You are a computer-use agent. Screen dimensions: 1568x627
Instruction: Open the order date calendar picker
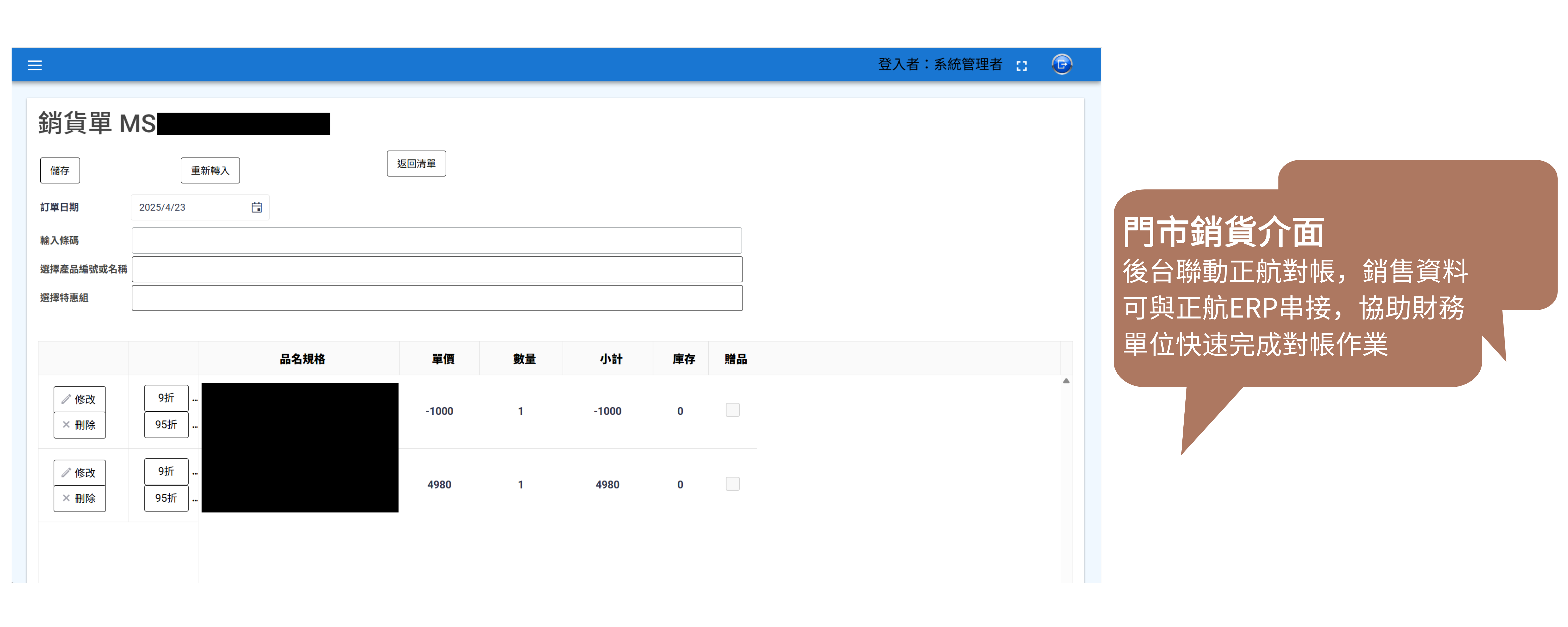coord(257,208)
